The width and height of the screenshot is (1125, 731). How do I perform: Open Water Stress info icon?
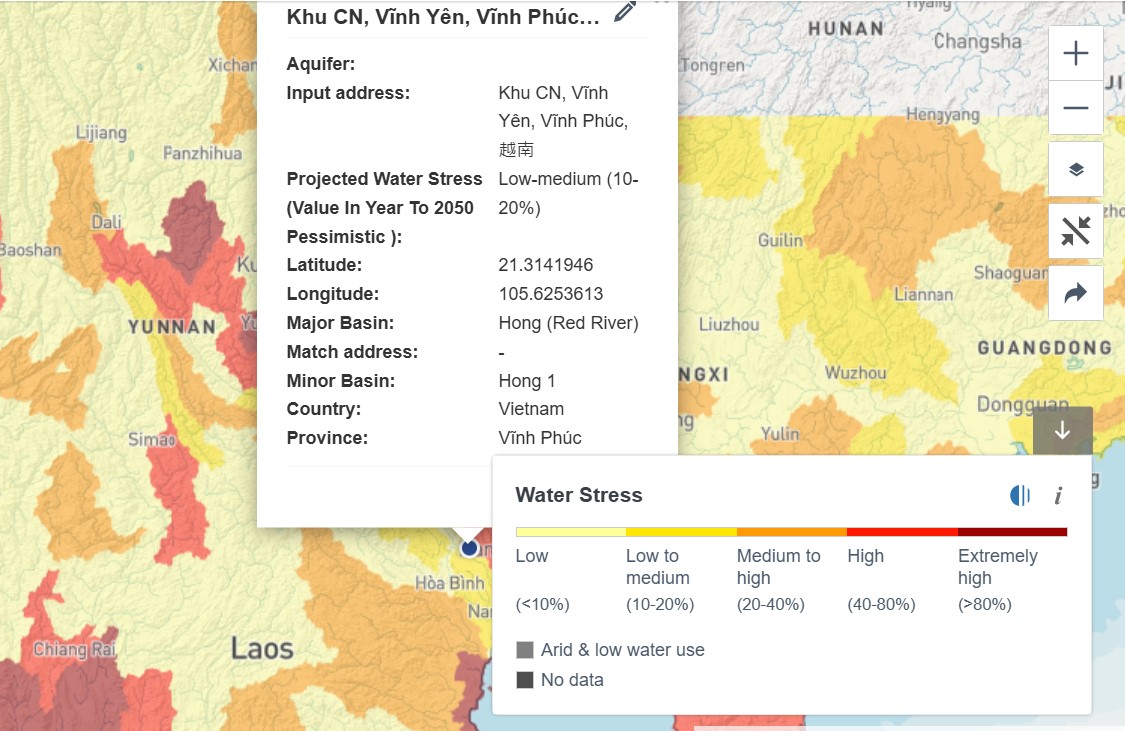coord(1058,495)
